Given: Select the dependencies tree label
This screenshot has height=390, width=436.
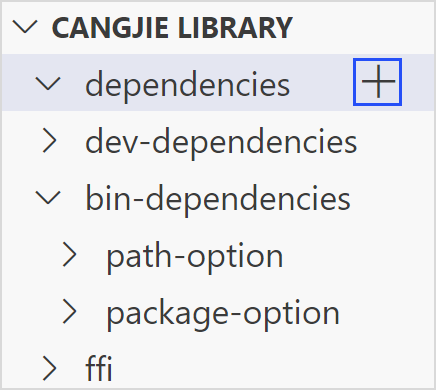Looking at the screenshot, I should 188,86.
